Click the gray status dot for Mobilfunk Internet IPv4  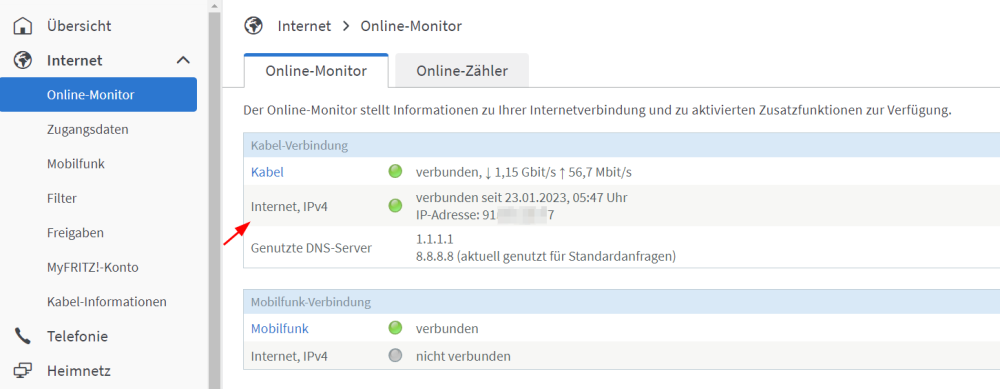point(395,355)
